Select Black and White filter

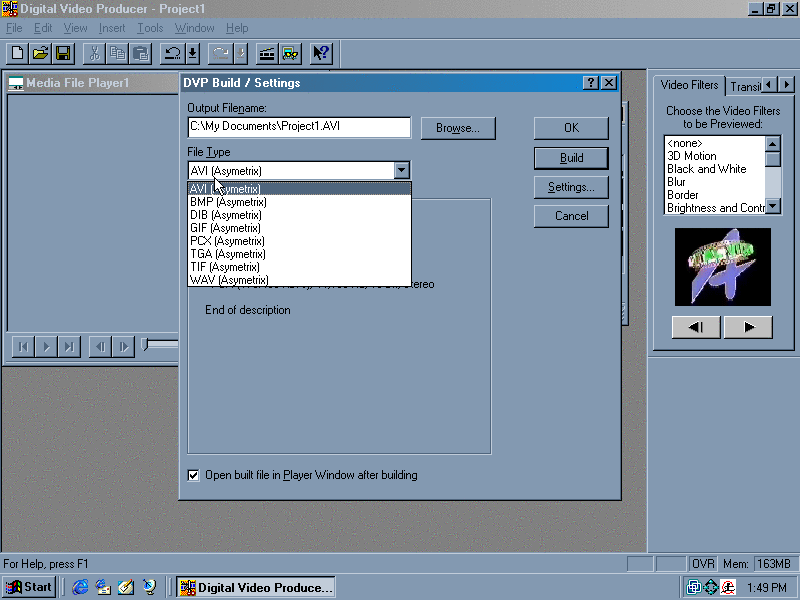[x=715, y=169]
